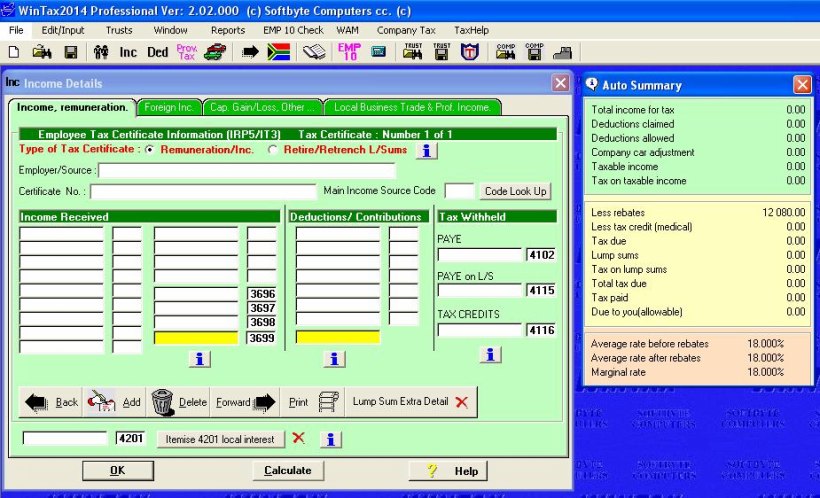Click the Add certificate button
The width and height of the screenshot is (820, 498).
114,402
